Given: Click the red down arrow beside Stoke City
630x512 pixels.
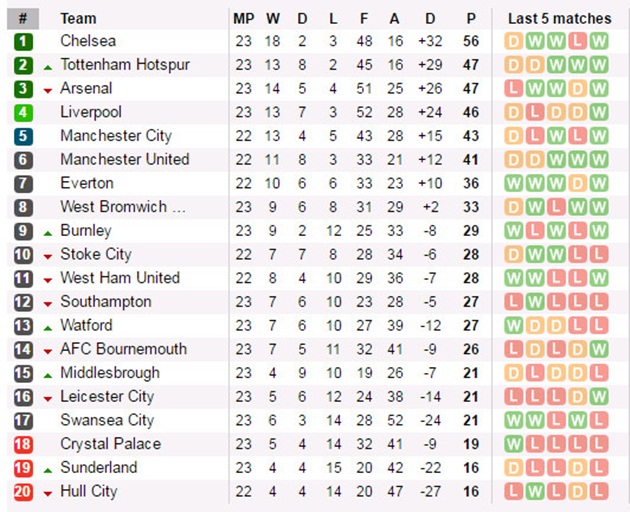Looking at the screenshot, I should tap(48, 256).
